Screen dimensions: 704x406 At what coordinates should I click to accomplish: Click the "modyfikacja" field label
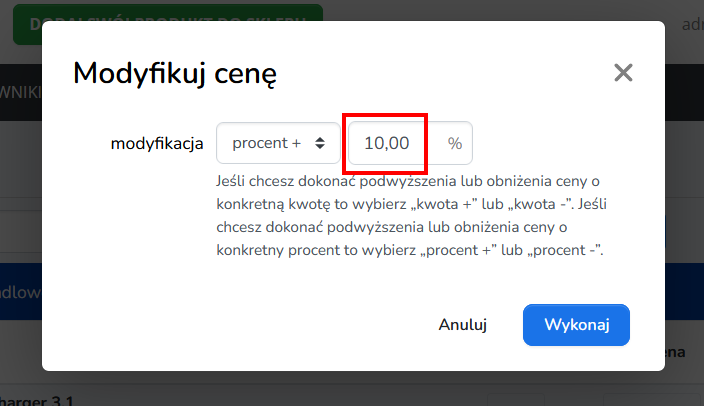point(157,144)
